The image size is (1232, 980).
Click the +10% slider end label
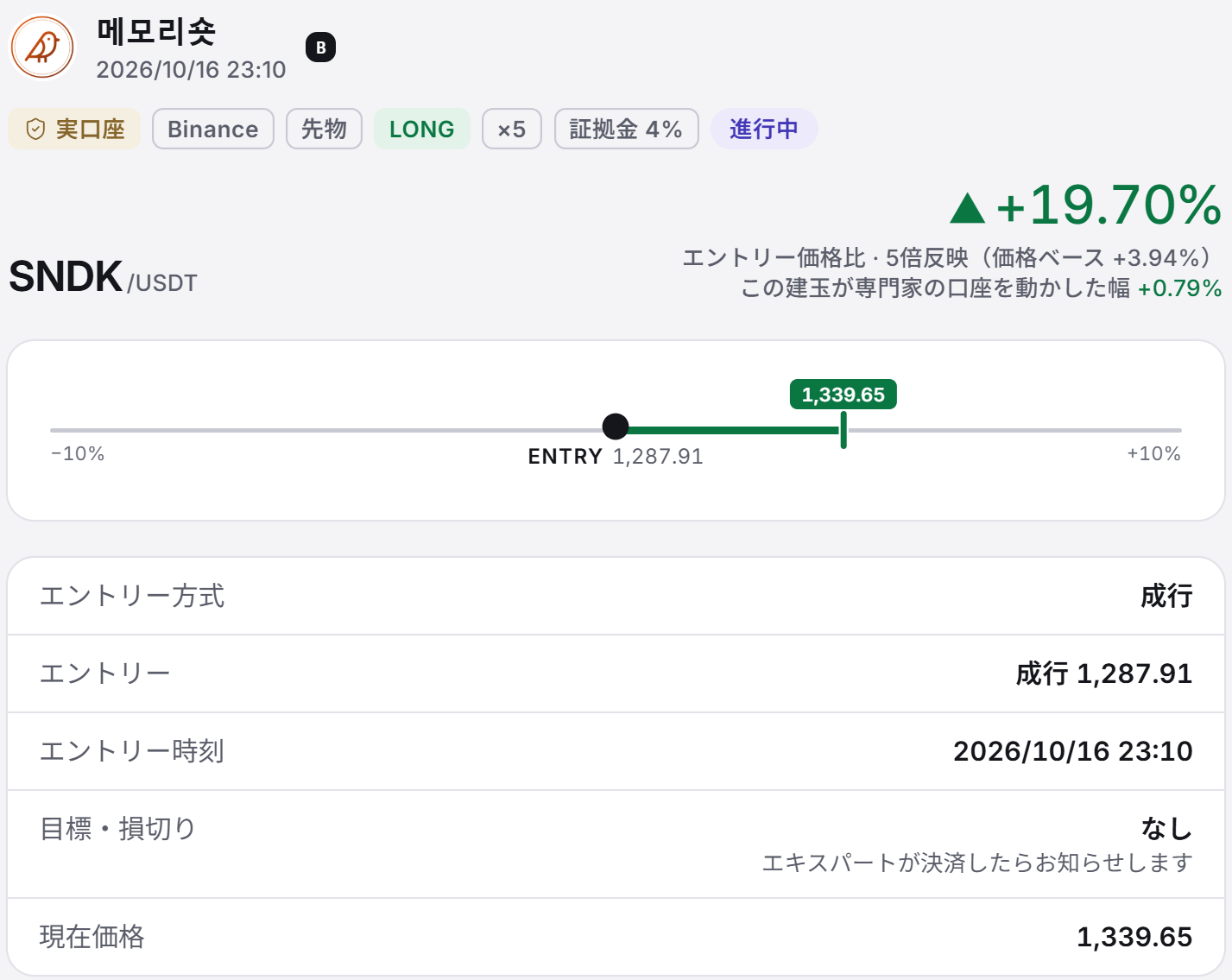1154,454
